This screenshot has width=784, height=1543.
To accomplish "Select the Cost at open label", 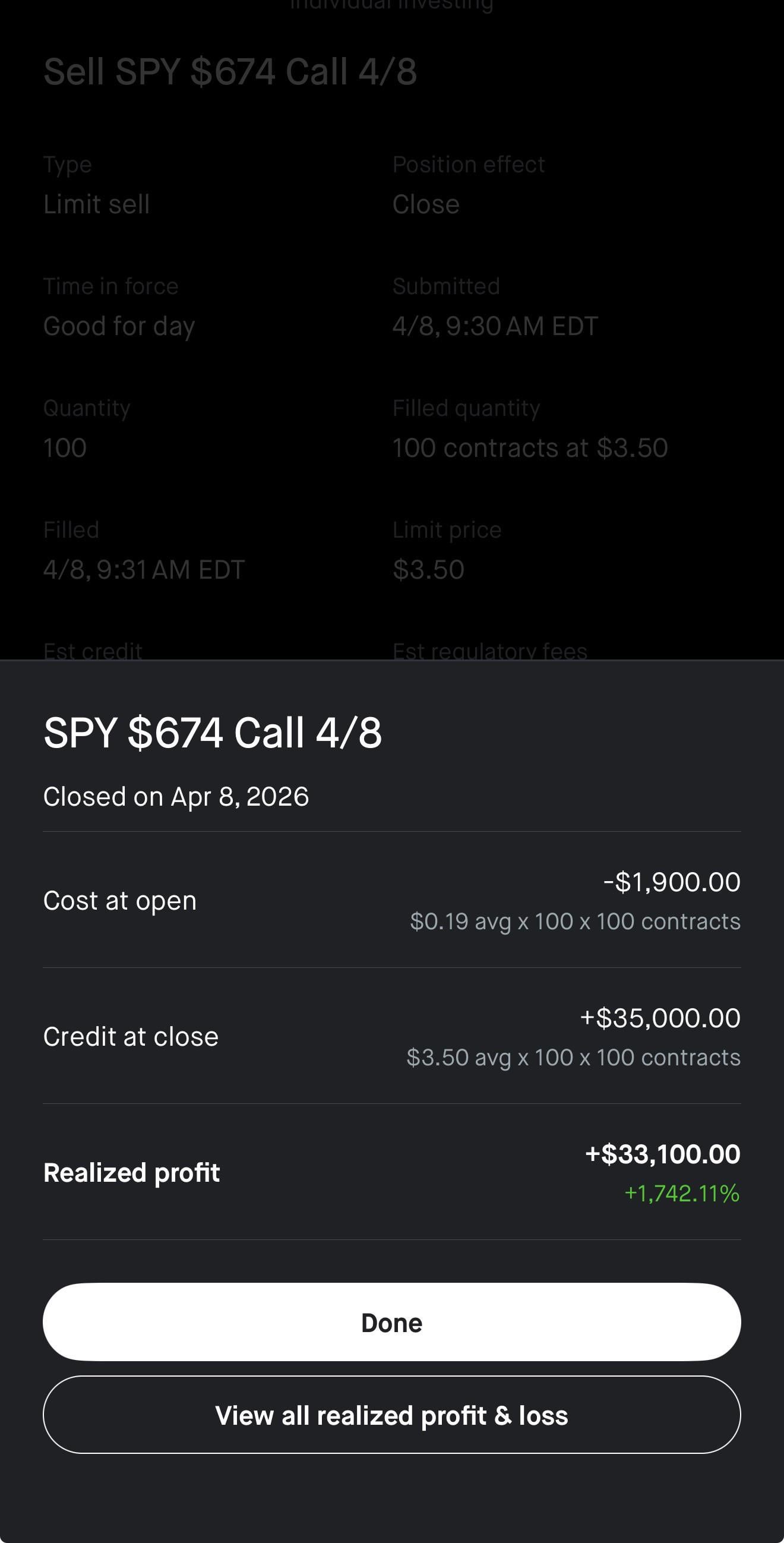I will pyautogui.click(x=120, y=900).
